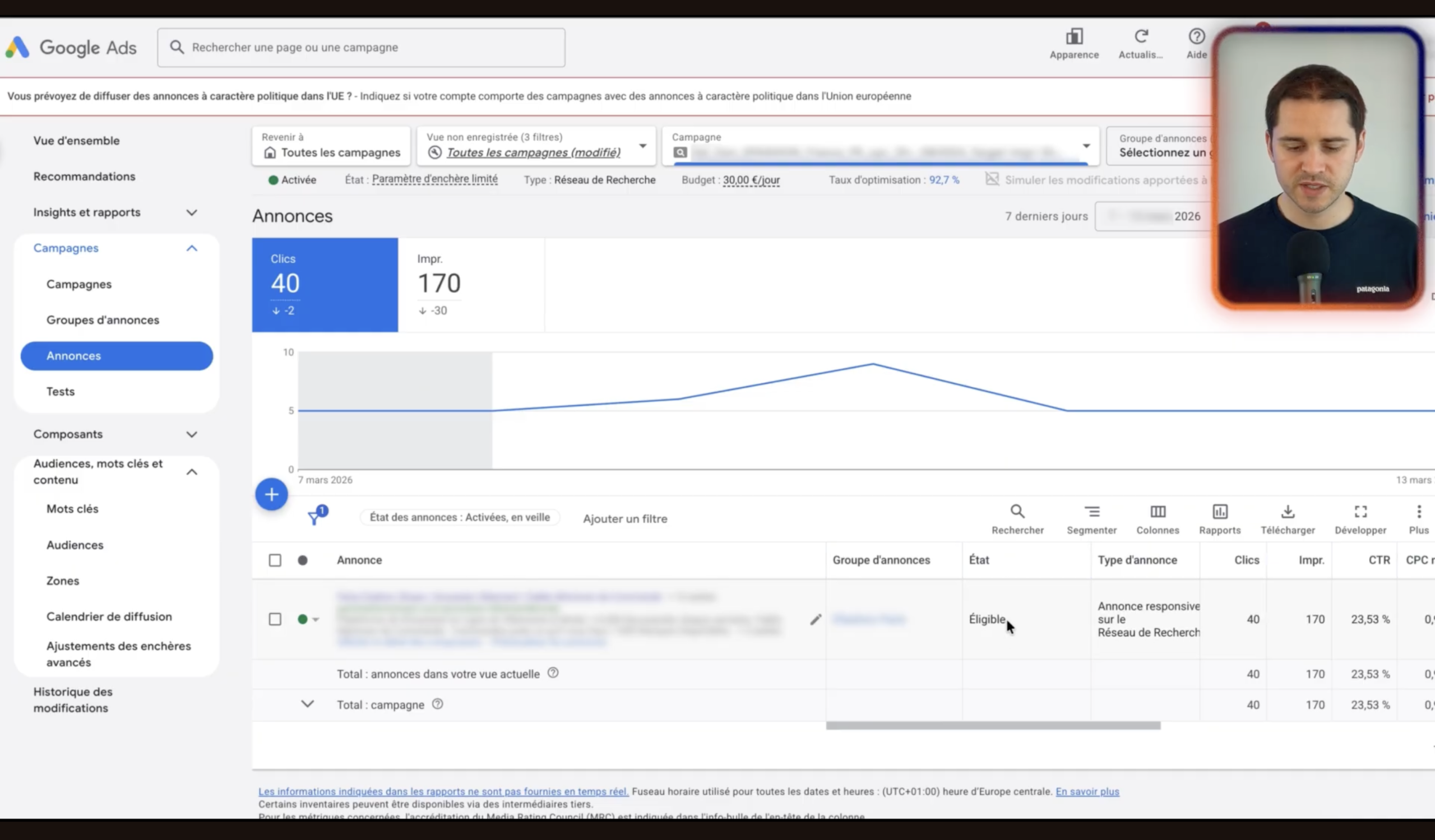Click the État des annonces filter chip
This screenshot has height=840, width=1435.
point(460,517)
